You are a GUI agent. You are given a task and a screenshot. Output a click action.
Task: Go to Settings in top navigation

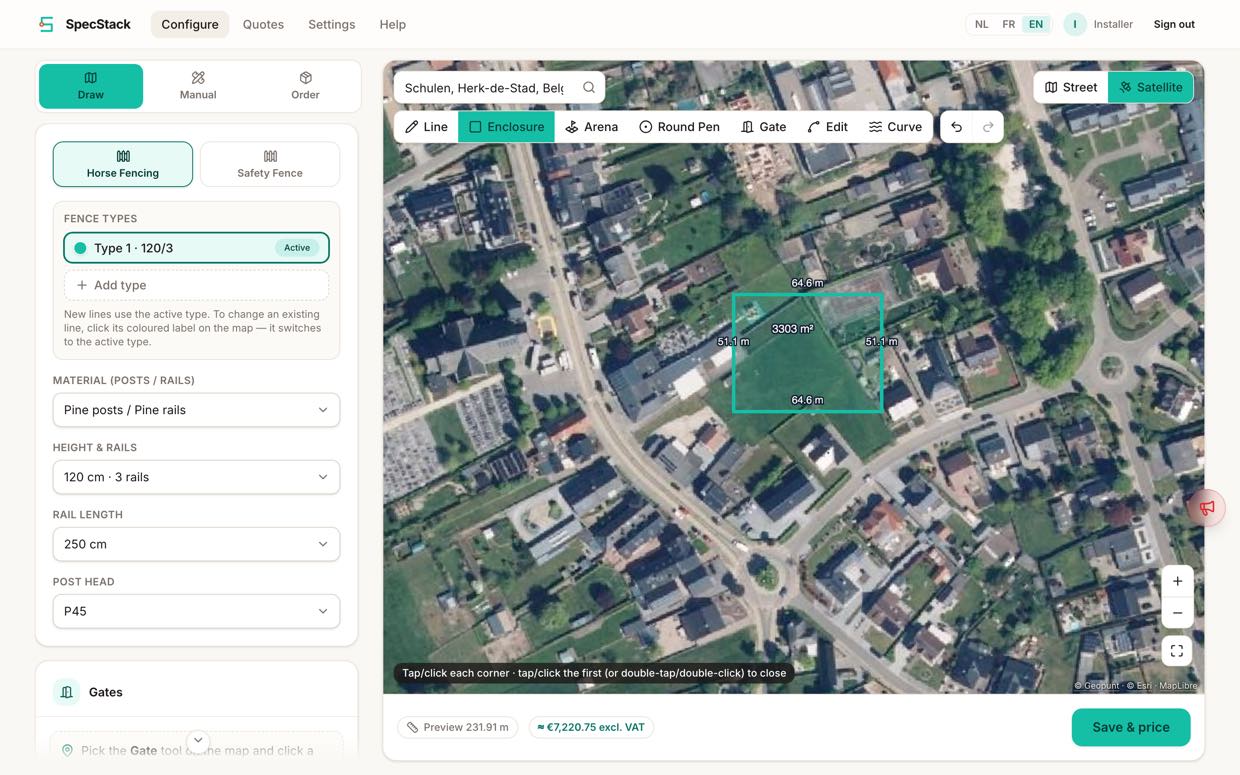pyautogui.click(x=331, y=24)
